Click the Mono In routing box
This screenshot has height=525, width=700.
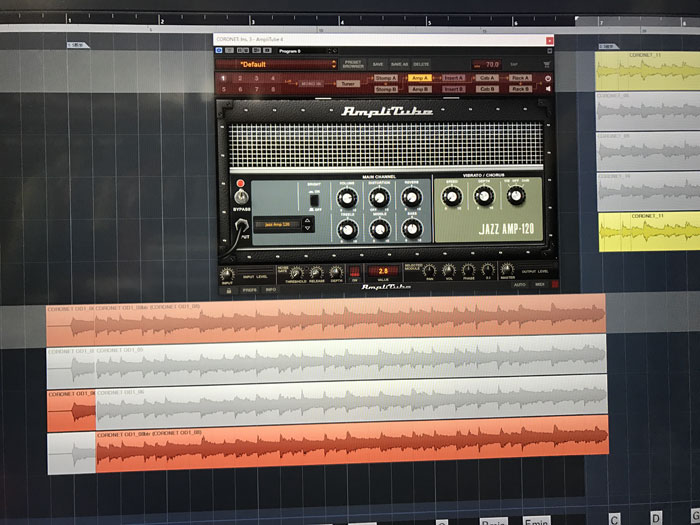pyautogui.click(x=311, y=83)
